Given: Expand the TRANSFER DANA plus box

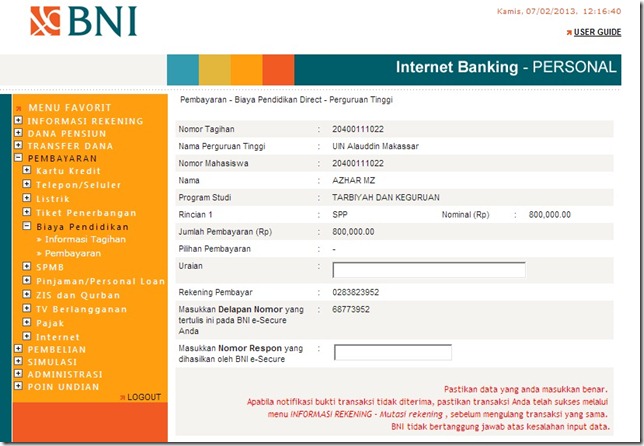Looking at the screenshot, I should coord(18,145).
